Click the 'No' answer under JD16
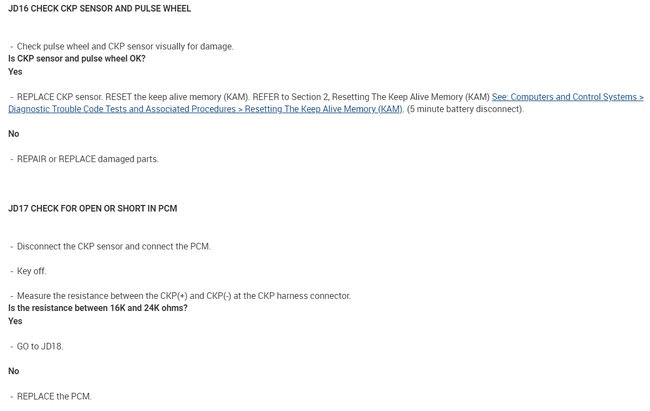This screenshot has height=411, width=650. (14, 134)
